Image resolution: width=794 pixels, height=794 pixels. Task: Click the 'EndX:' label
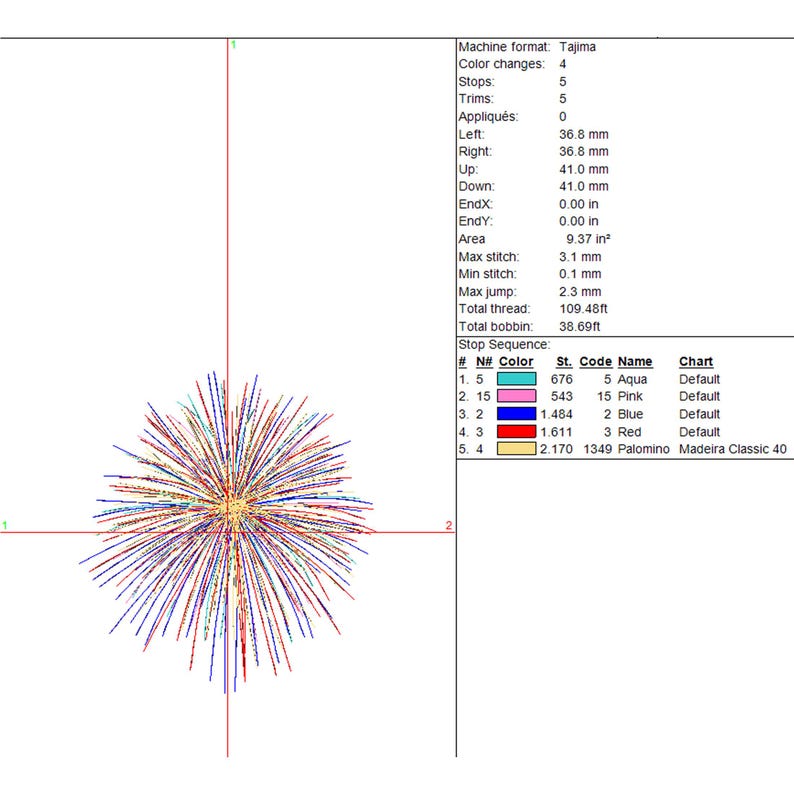tap(475, 204)
